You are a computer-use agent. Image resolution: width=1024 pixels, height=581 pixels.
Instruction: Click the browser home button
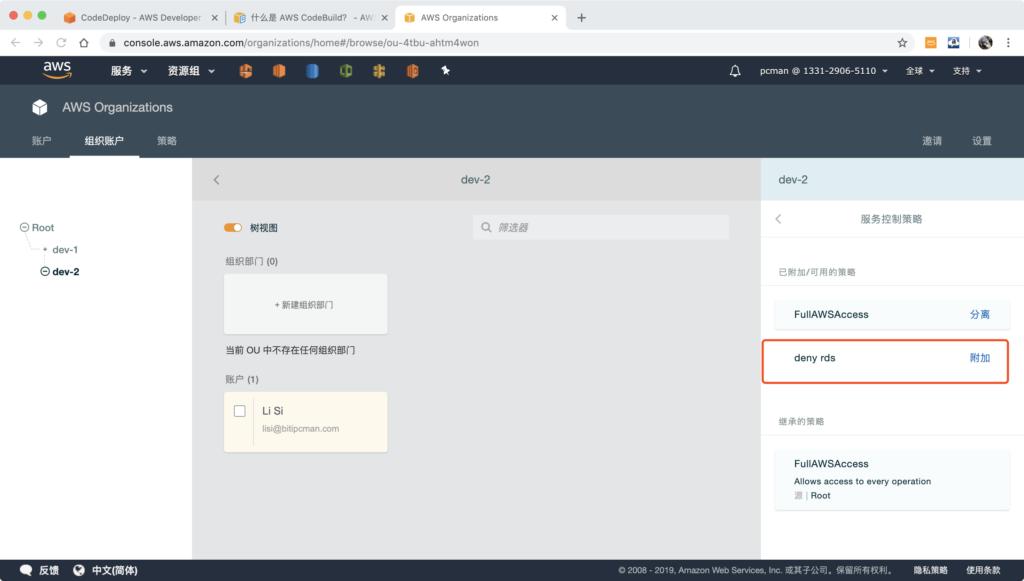pos(84,42)
